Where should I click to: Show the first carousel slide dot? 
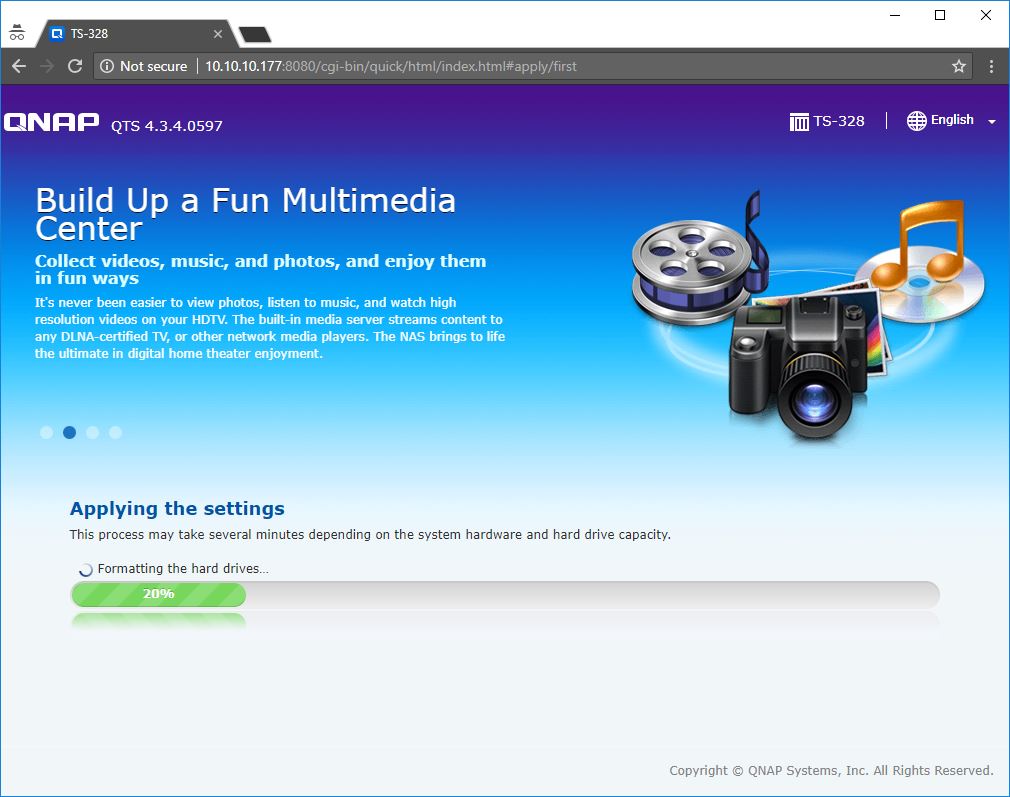pos(46,432)
